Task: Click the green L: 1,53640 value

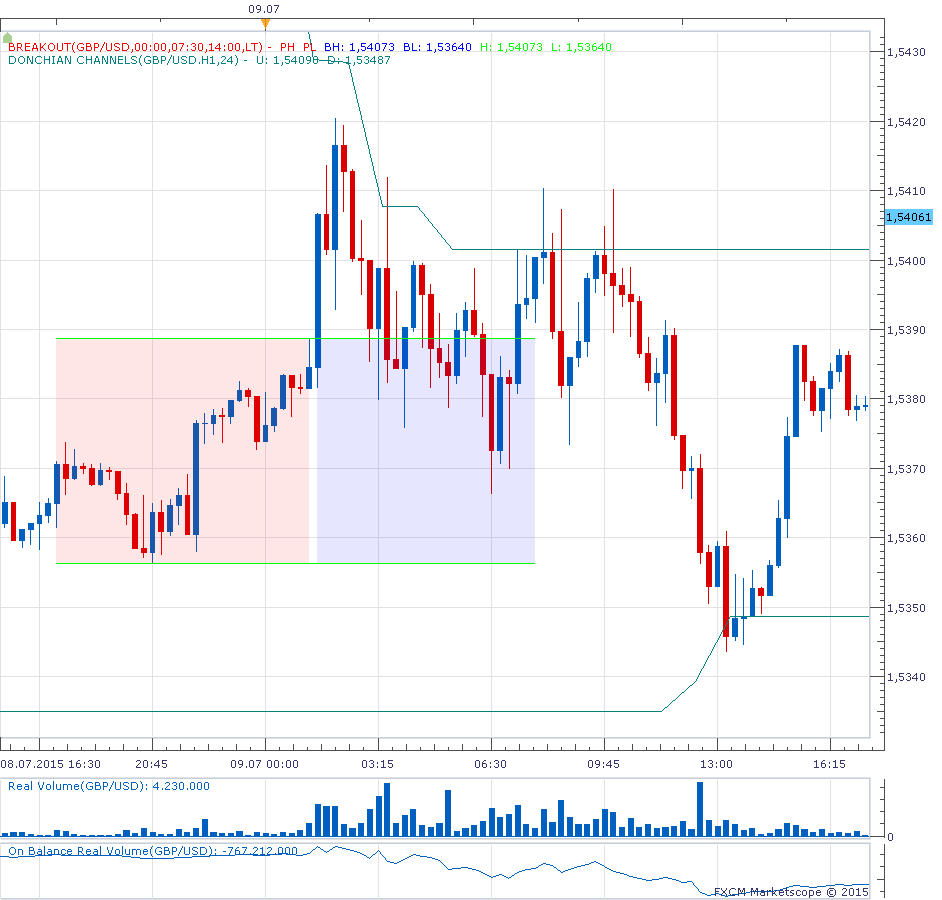Action: 581,47
